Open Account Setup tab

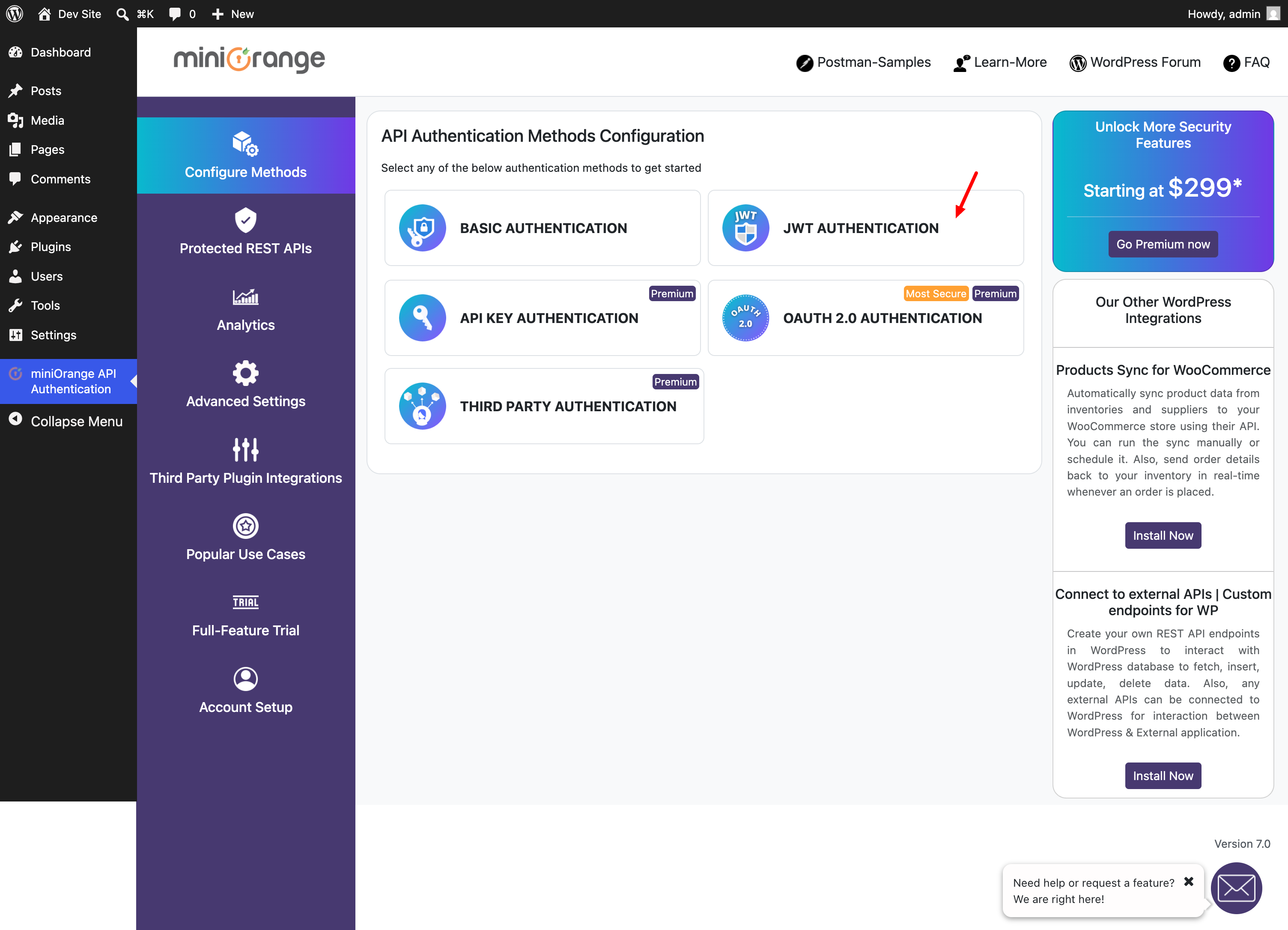(246, 691)
